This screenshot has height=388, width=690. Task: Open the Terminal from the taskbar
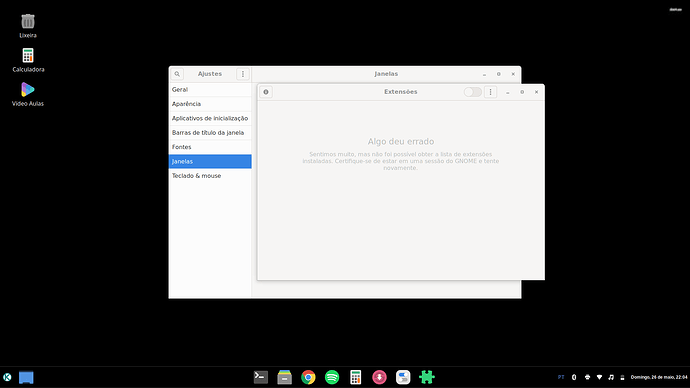[x=261, y=377]
